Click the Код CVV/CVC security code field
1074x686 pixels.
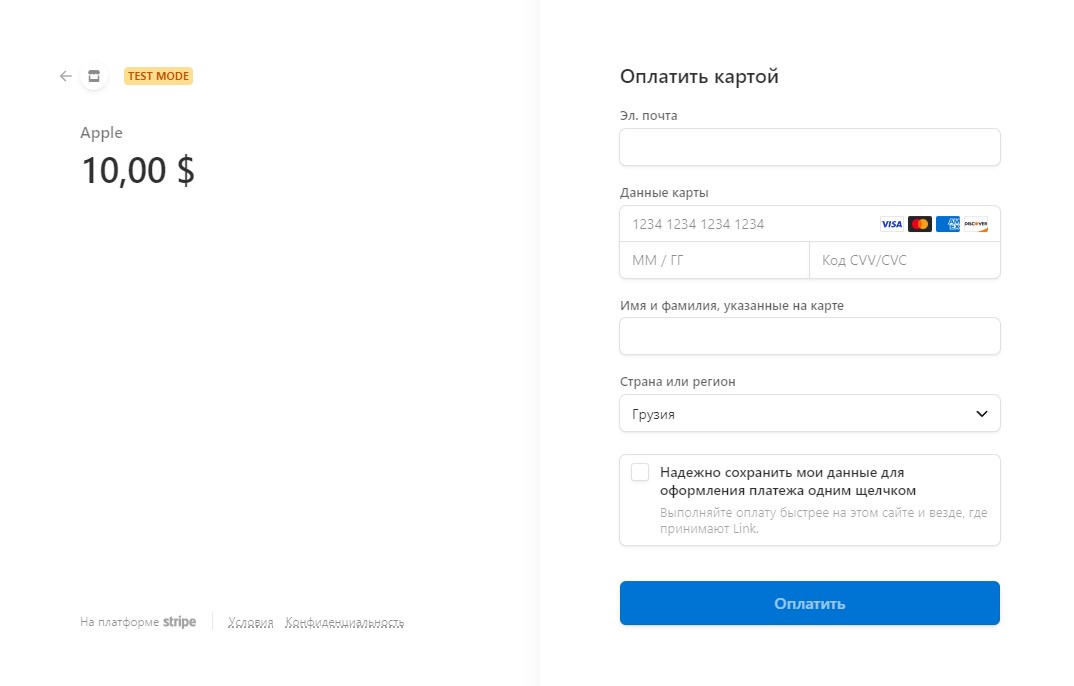click(x=904, y=260)
